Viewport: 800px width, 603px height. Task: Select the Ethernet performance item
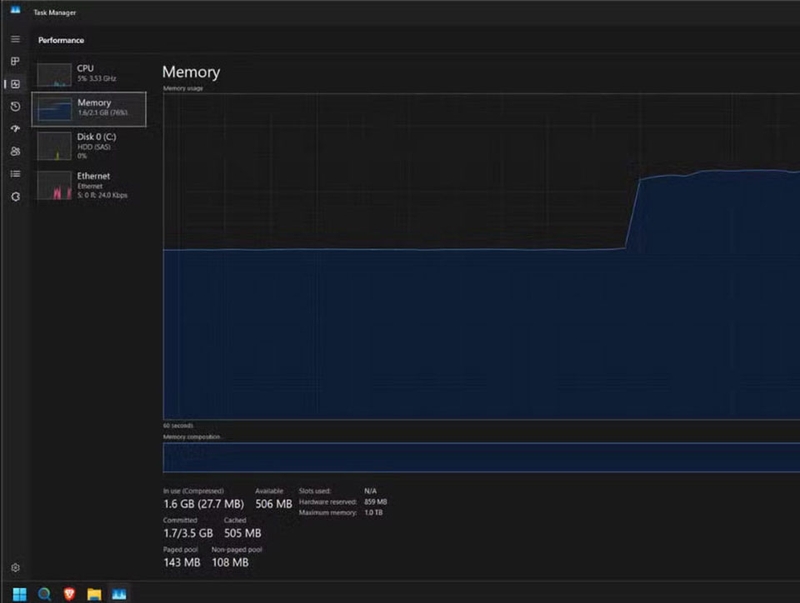(x=89, y=185)
